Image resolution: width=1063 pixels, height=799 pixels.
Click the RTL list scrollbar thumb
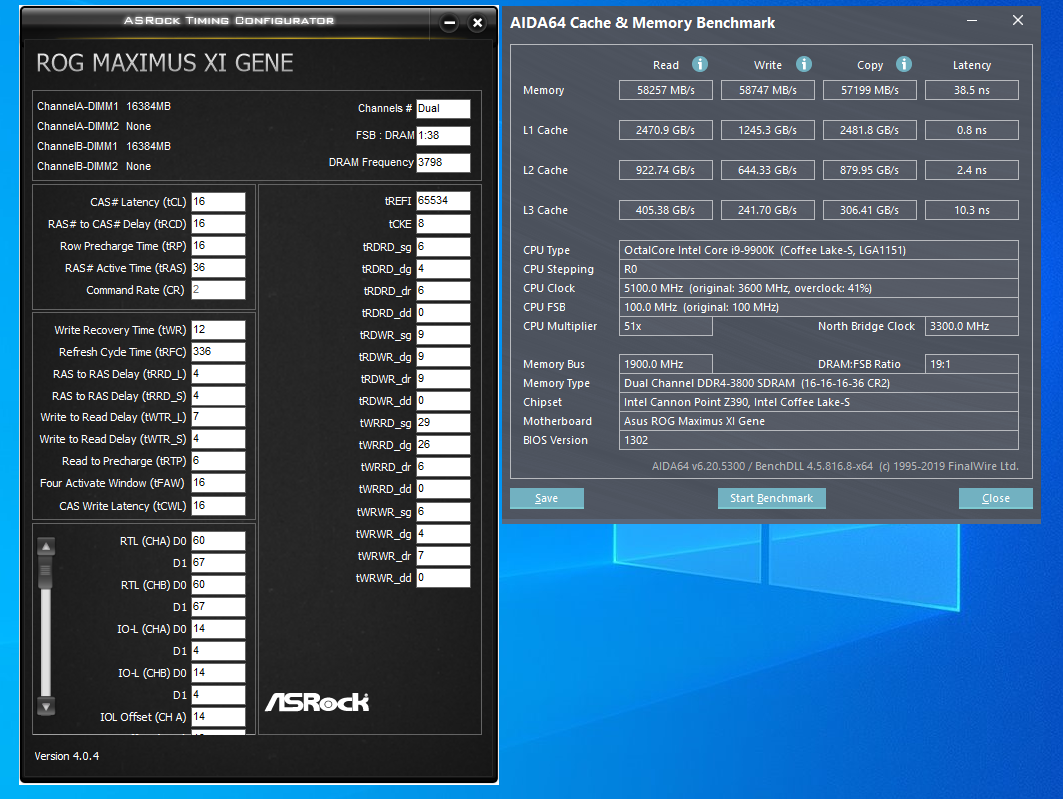(x=46, y=573)
